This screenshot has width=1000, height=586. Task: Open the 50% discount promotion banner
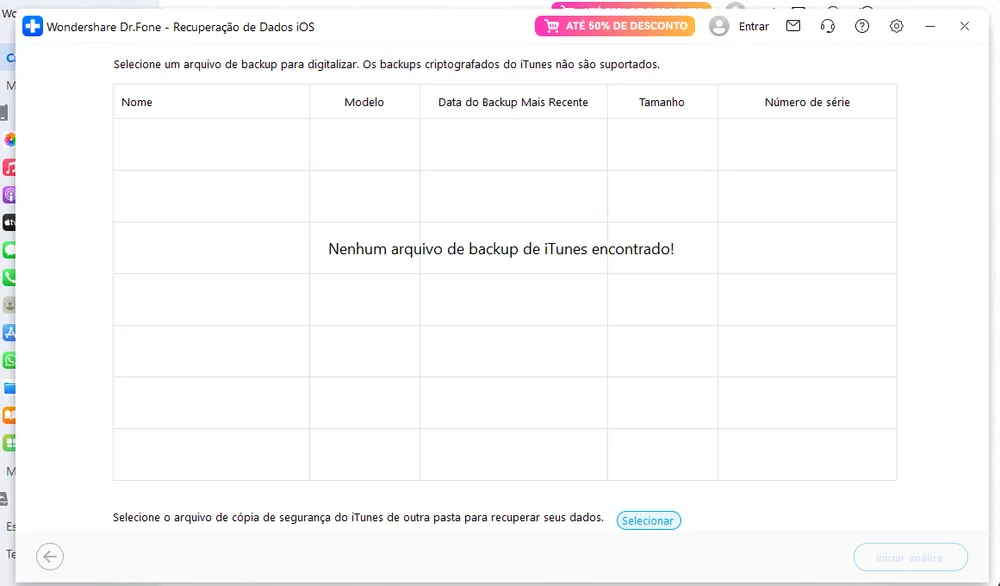tap(615, 26)
